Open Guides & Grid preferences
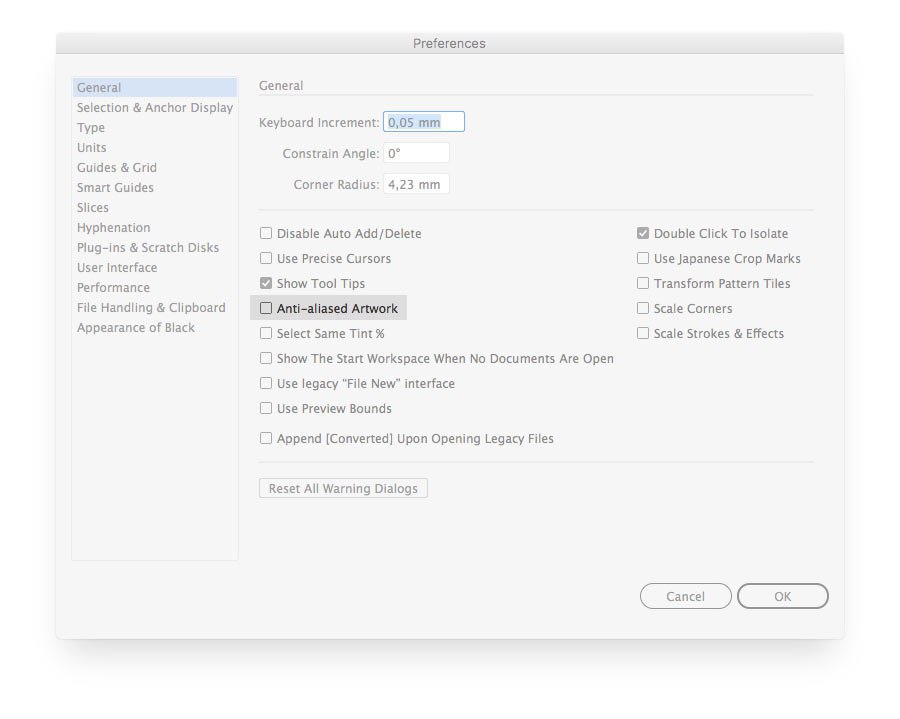900x719 pixels. tap(154, 168)
